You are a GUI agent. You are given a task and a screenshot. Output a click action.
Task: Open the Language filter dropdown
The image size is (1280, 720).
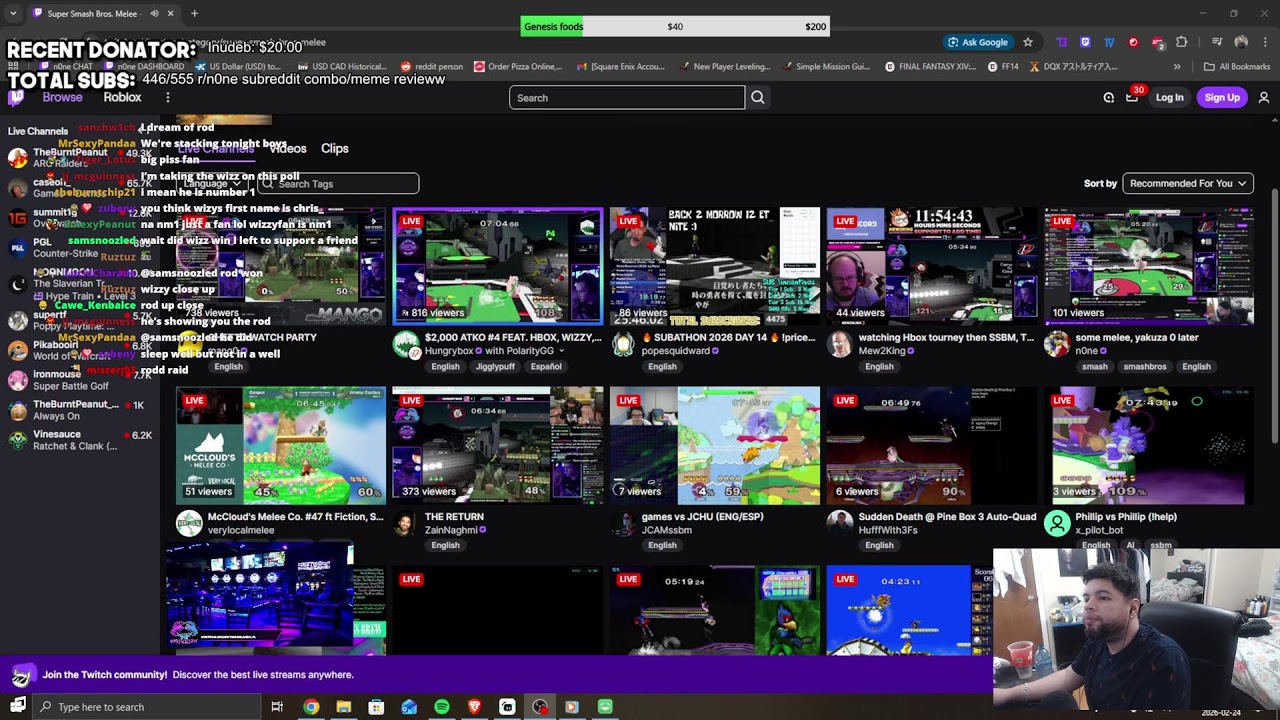pos(213,183)
